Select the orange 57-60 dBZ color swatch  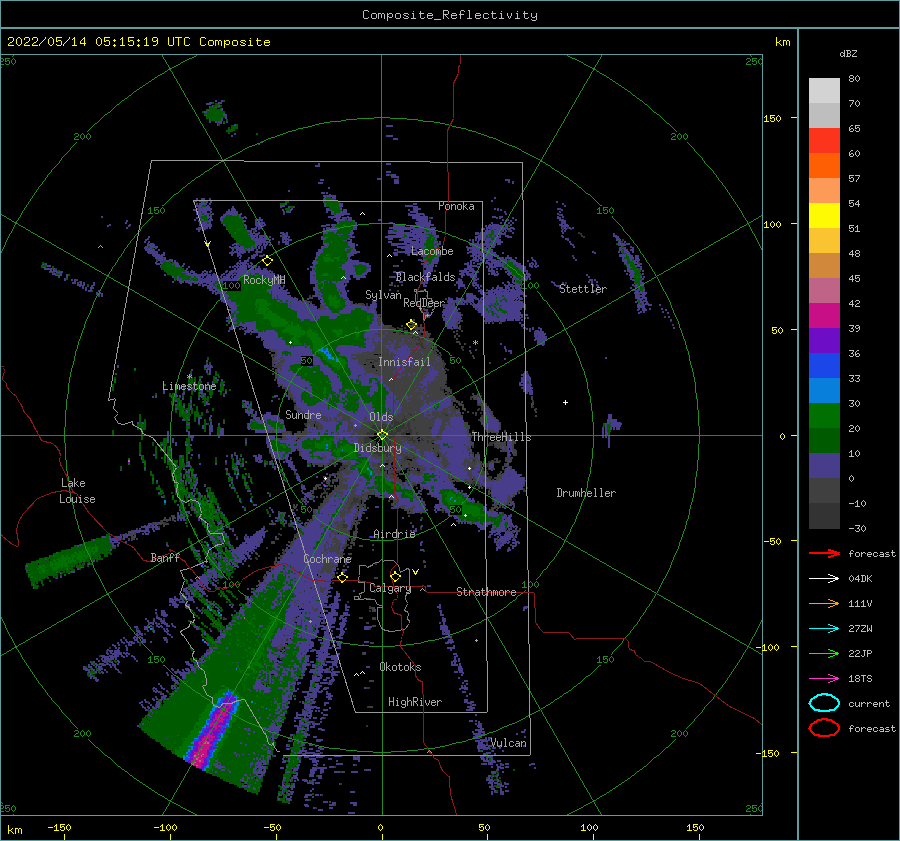824,165
